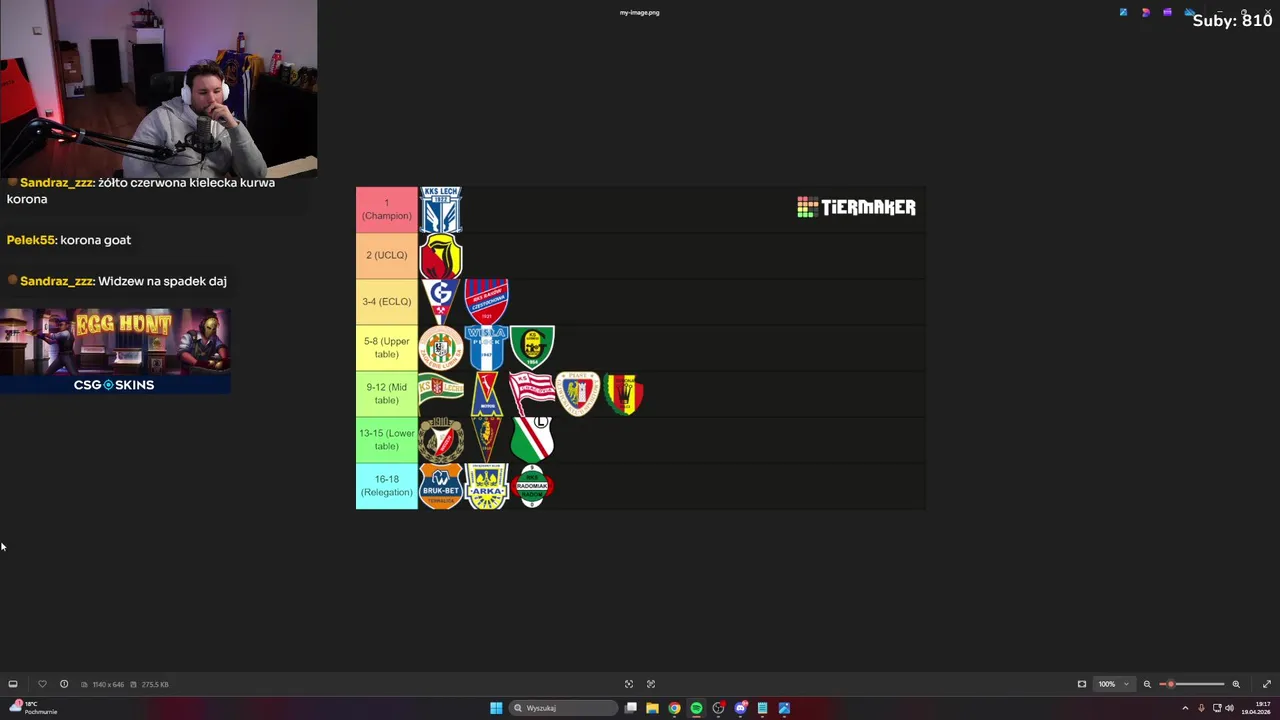Click the 1 (Champion) tier label
The width and height of the screenshot is (1280, 720).
click(x=387, y=209)
